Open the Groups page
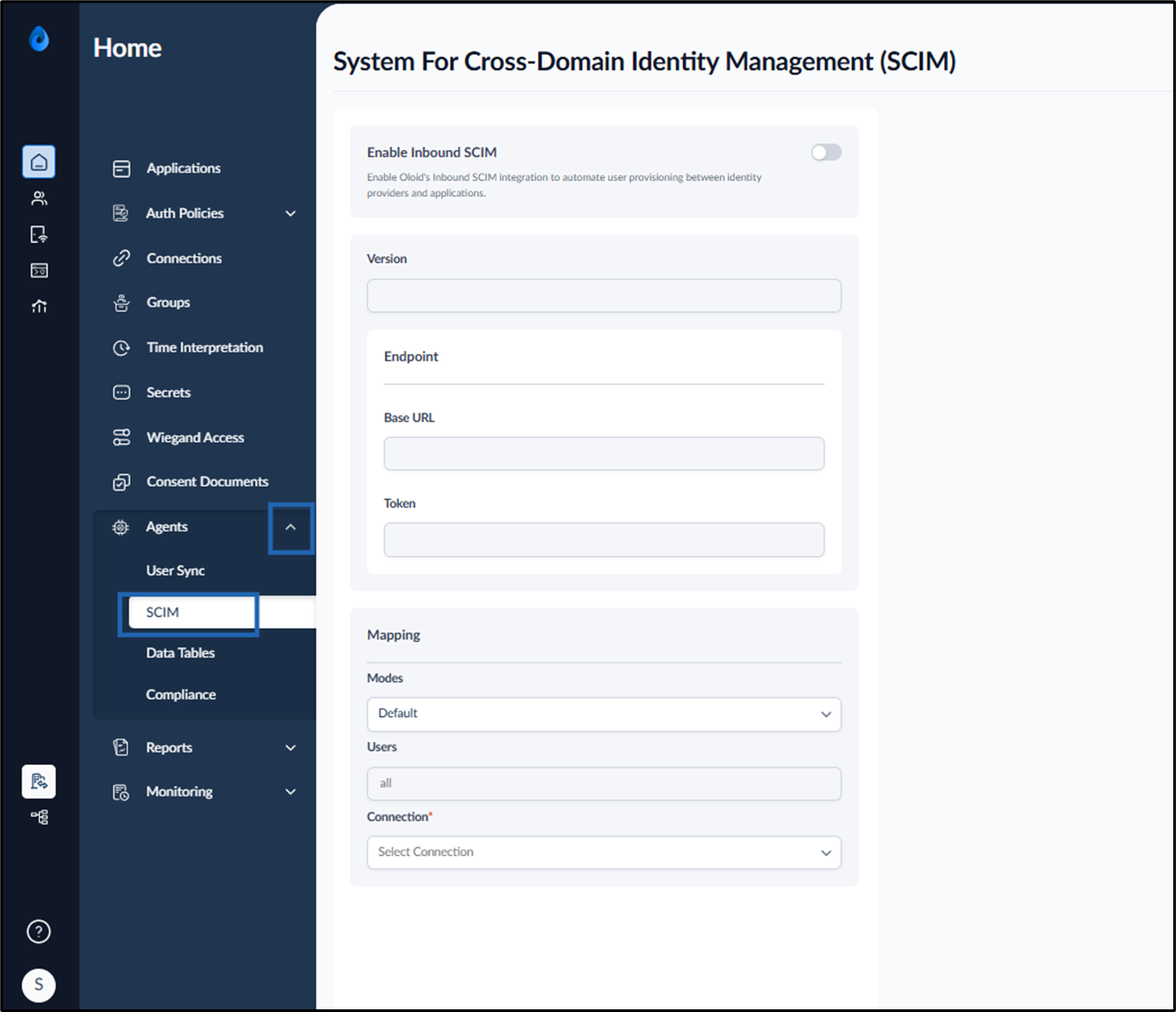Image resolution: width=1176 pixels, height=1012 pixels. point(168,302)
